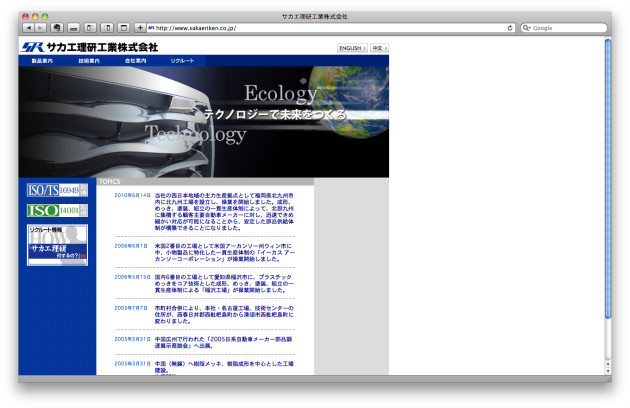This screenshot has height=408, width=630.
Task: Open the リクルート navigation menu
Action: point(182,61)
